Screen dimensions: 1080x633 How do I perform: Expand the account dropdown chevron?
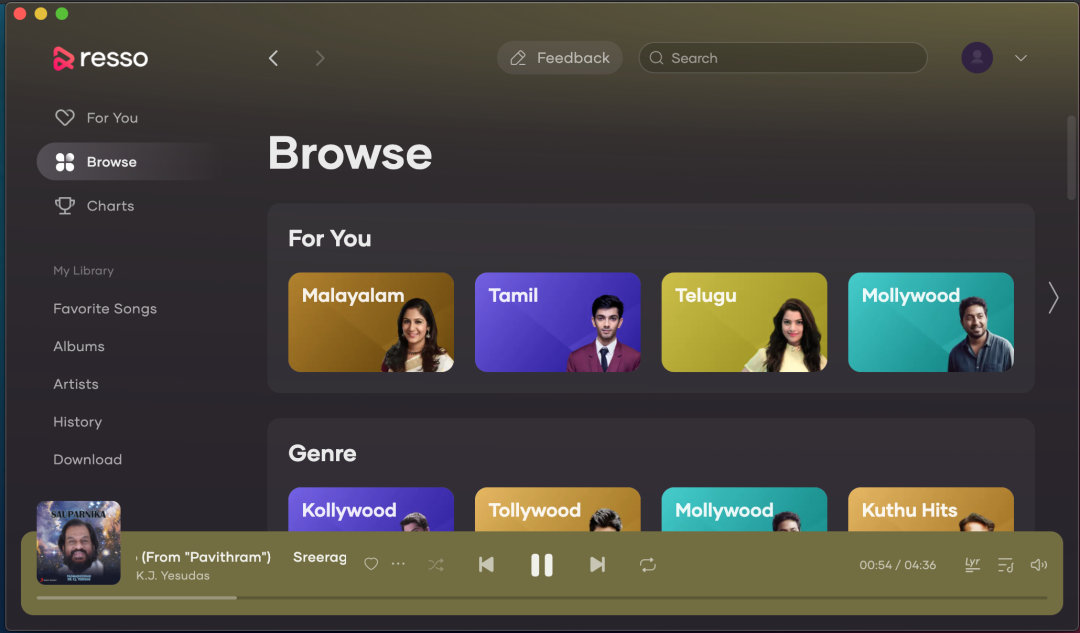(1021, 58)
